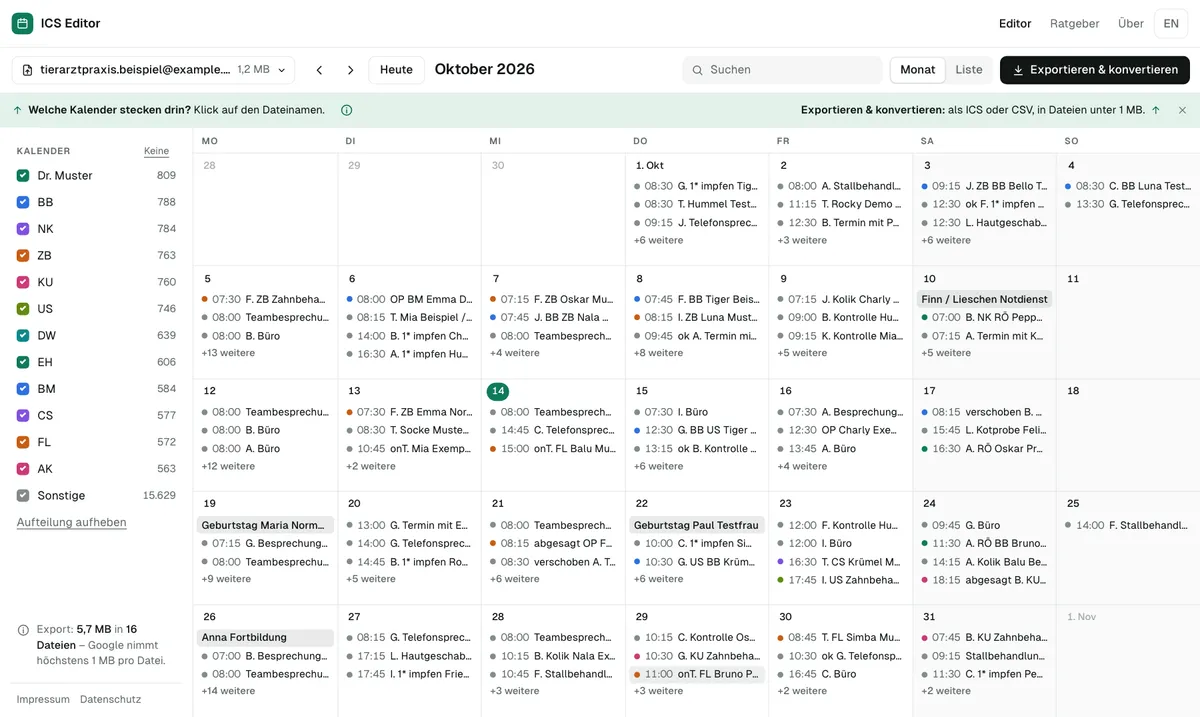
Task: Open the 'Anna Fortbildung' all-day event
Action: point(266,637)
